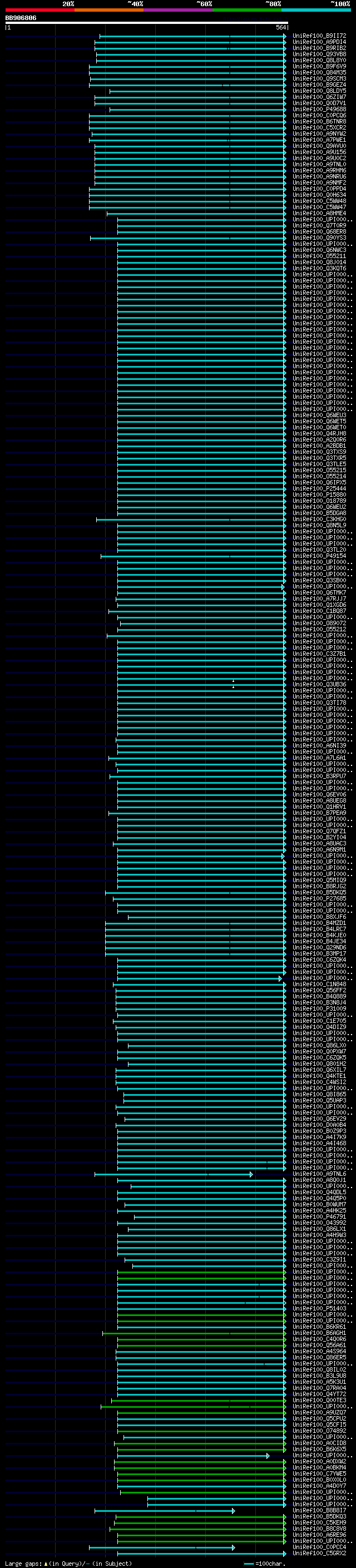Viewport: 356px width, 1568px height.
Task: Open hit UniRef100_Q4RJH8
Action: 319,433
